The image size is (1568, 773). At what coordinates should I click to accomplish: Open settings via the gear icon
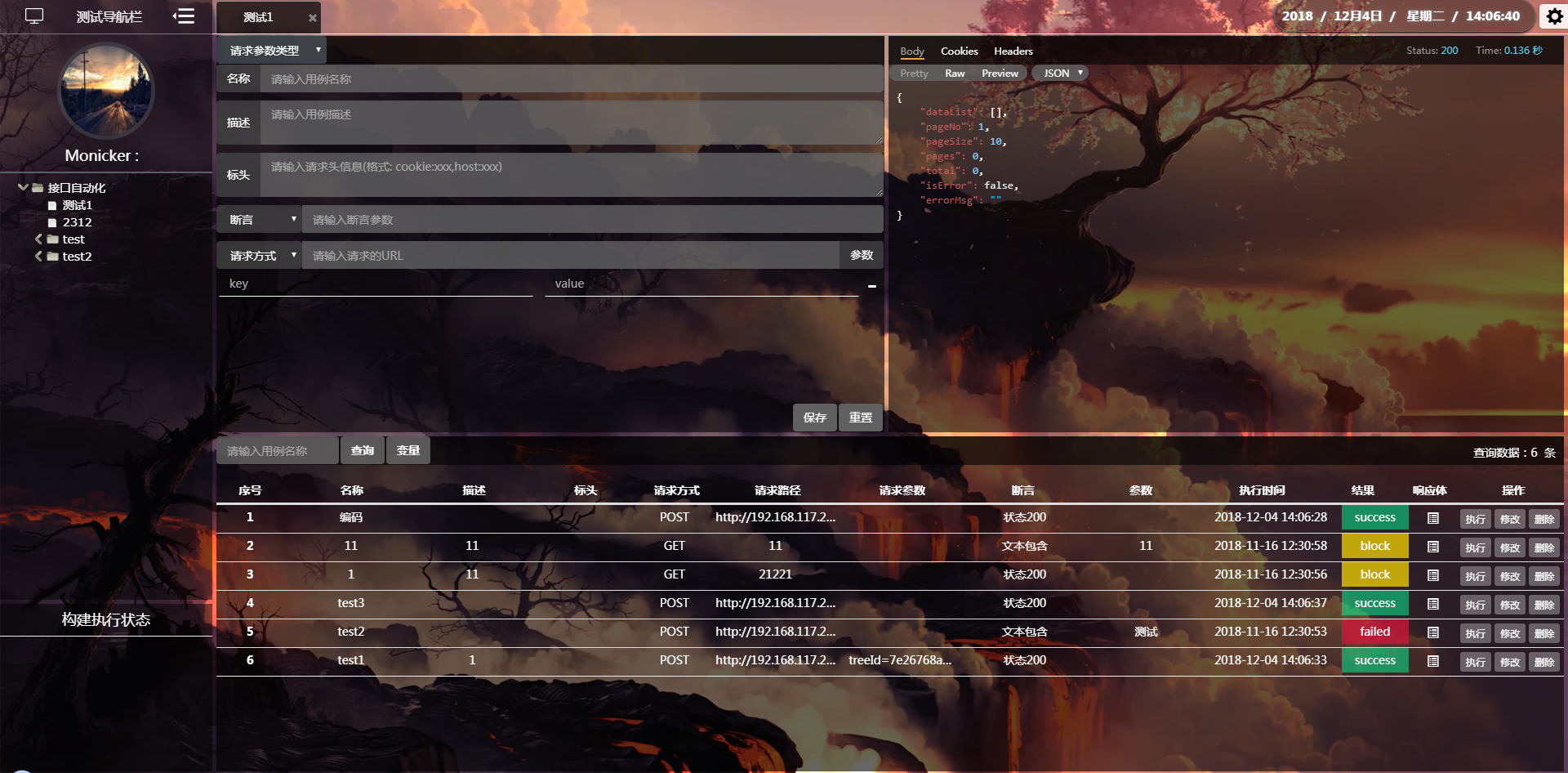pos(1554,16)
